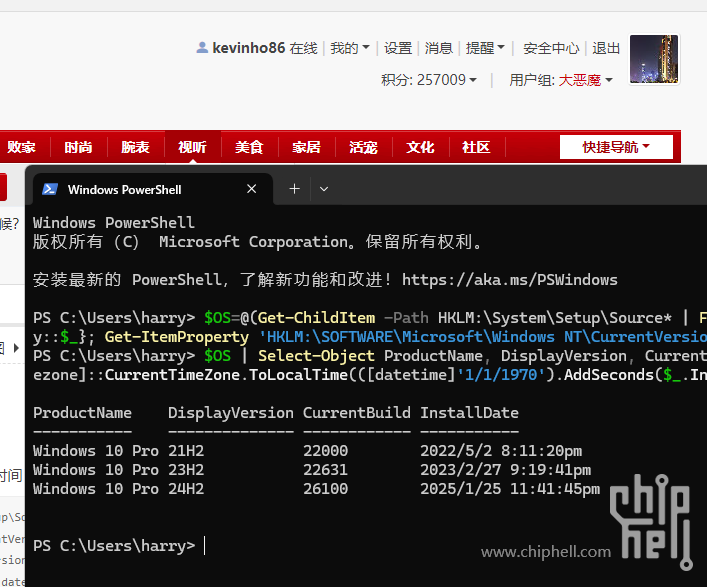Open the 社区 forum section
This screenshot has width=707, height=587.
click(x=476, y=147)
